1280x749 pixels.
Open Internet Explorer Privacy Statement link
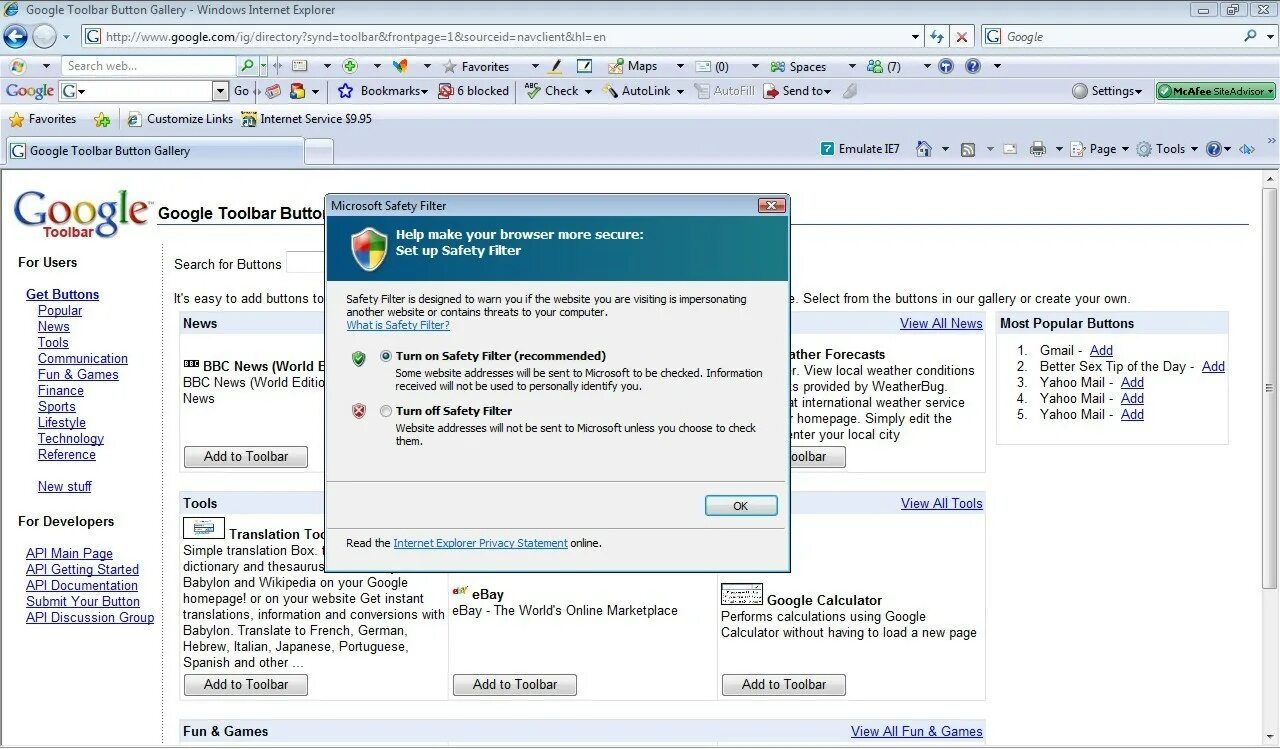(480, 543)
